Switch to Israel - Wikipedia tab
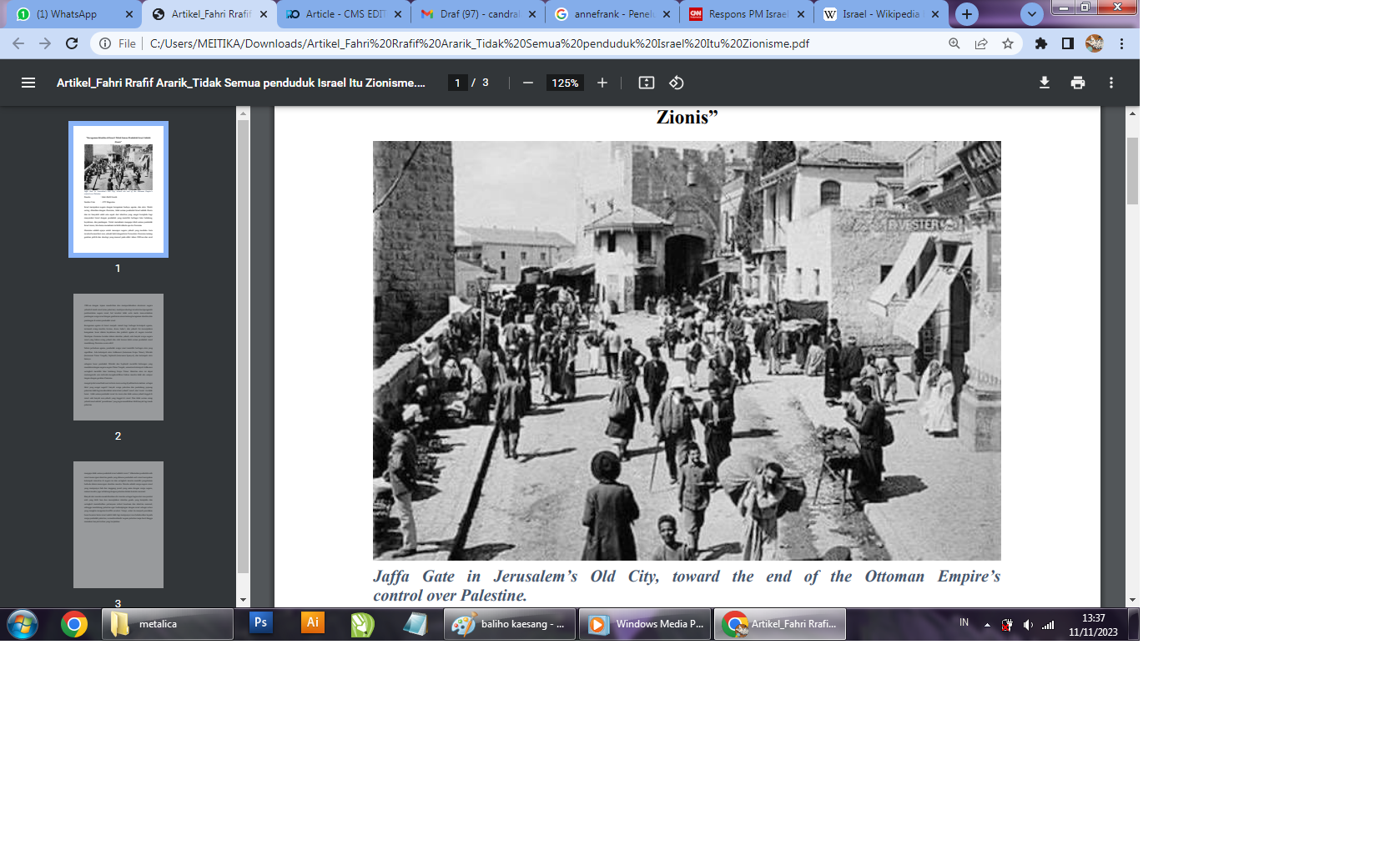The height and width of the screenshot is (861, 1400). (x=880, y=14)
